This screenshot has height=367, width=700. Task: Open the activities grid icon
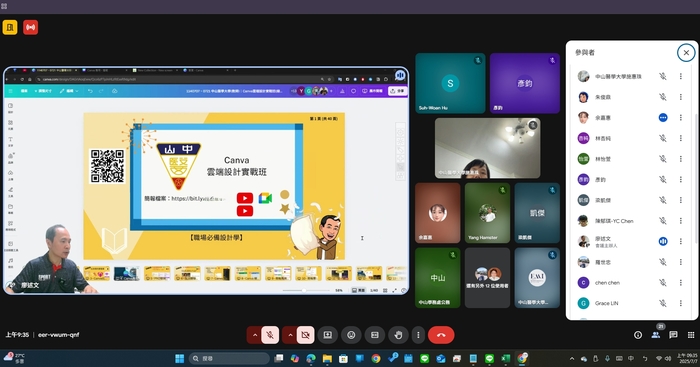(x=691, y=335)
